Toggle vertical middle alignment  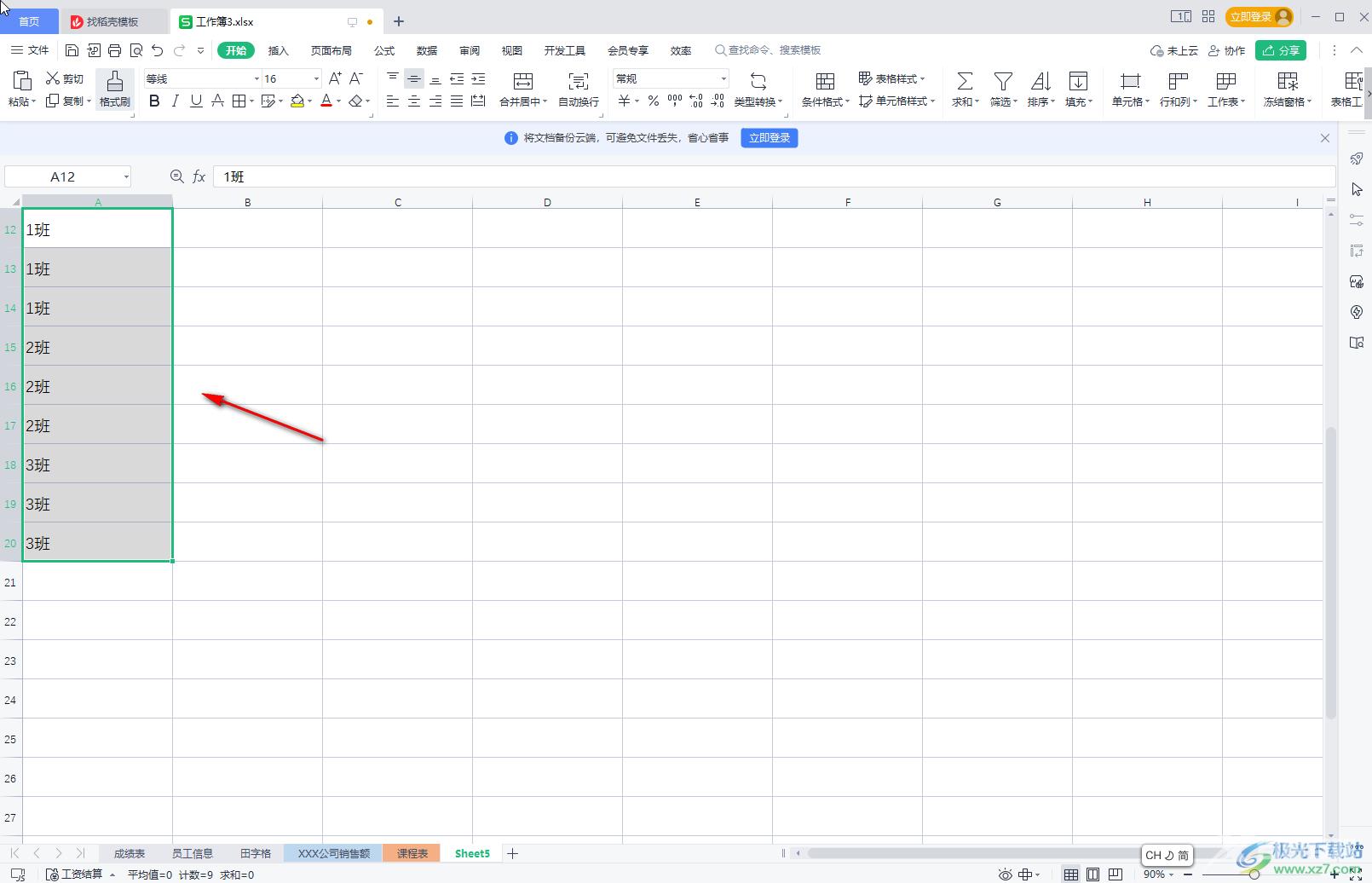tap(413, 78)
